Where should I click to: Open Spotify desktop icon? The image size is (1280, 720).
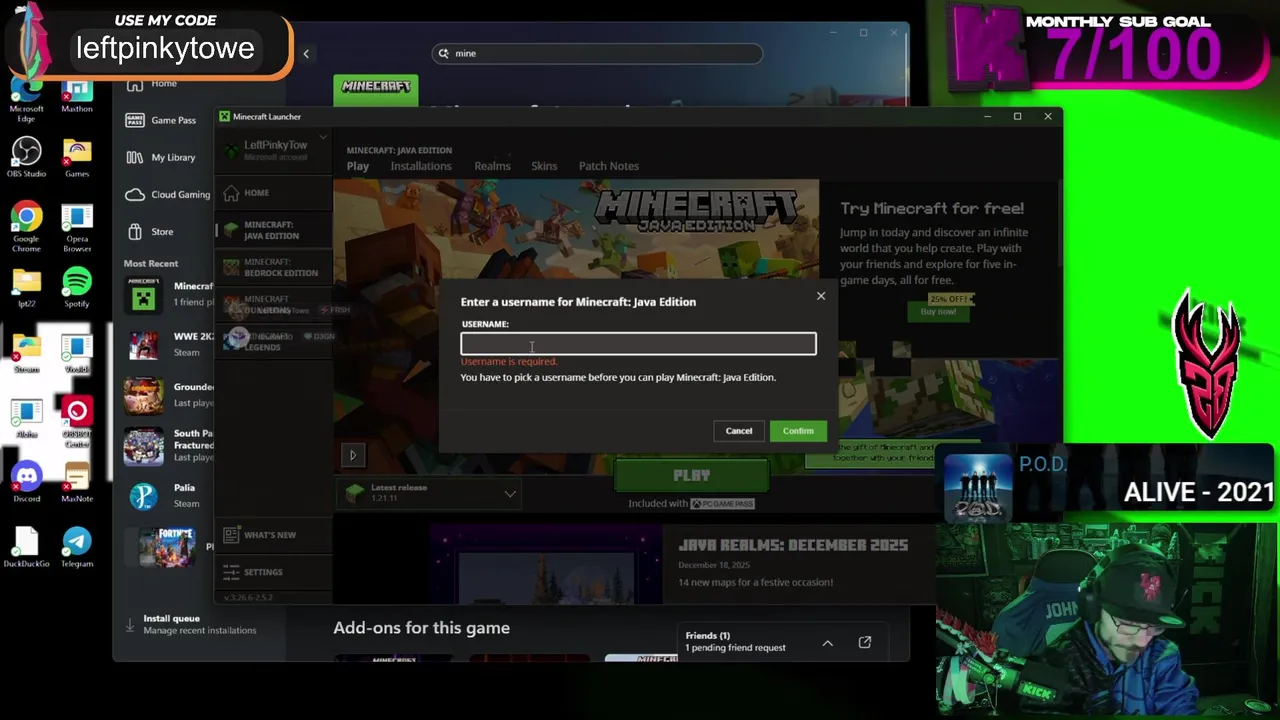pos(77,288)
